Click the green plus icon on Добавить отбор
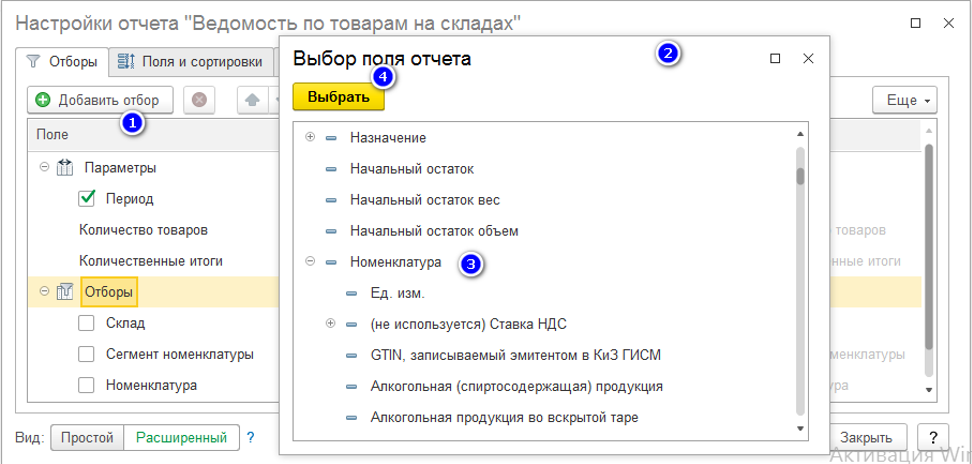972x464 pixels. coord(43,100)
